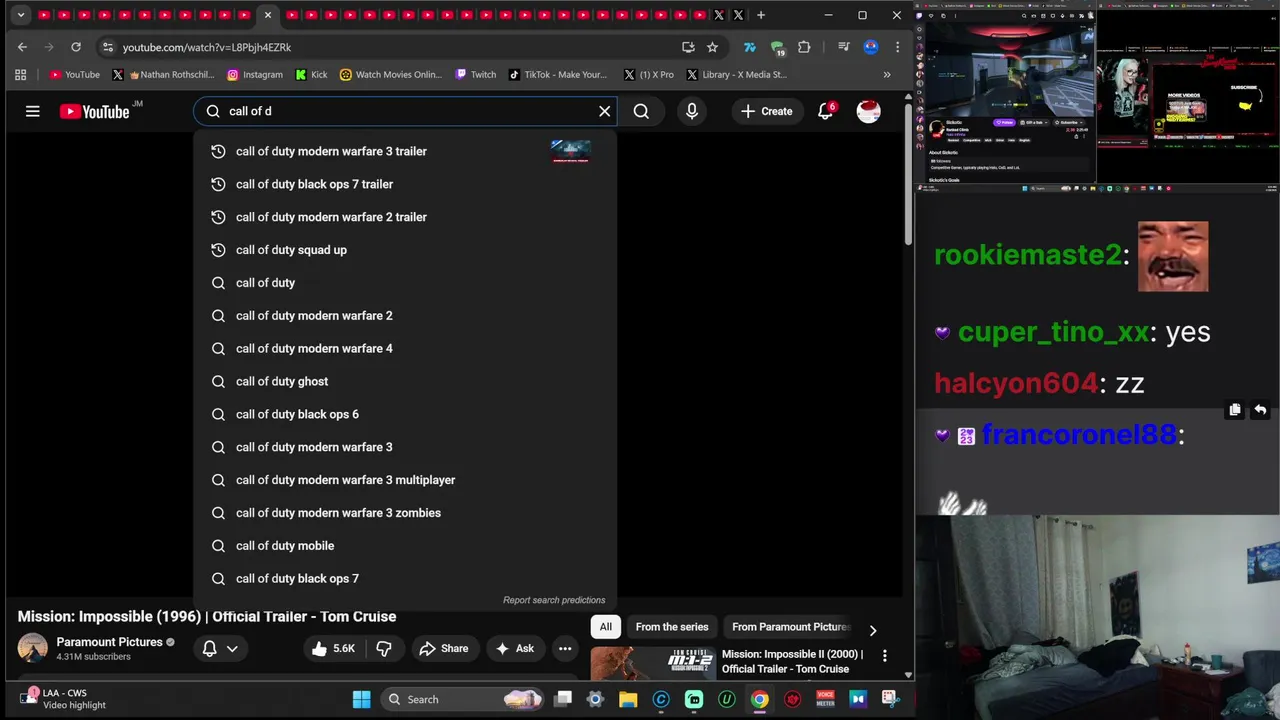Open the Library - X Media St... bookmark
Image resolution: width=1280 pixels, height=720 pixels.
click(x=737, y=74)
